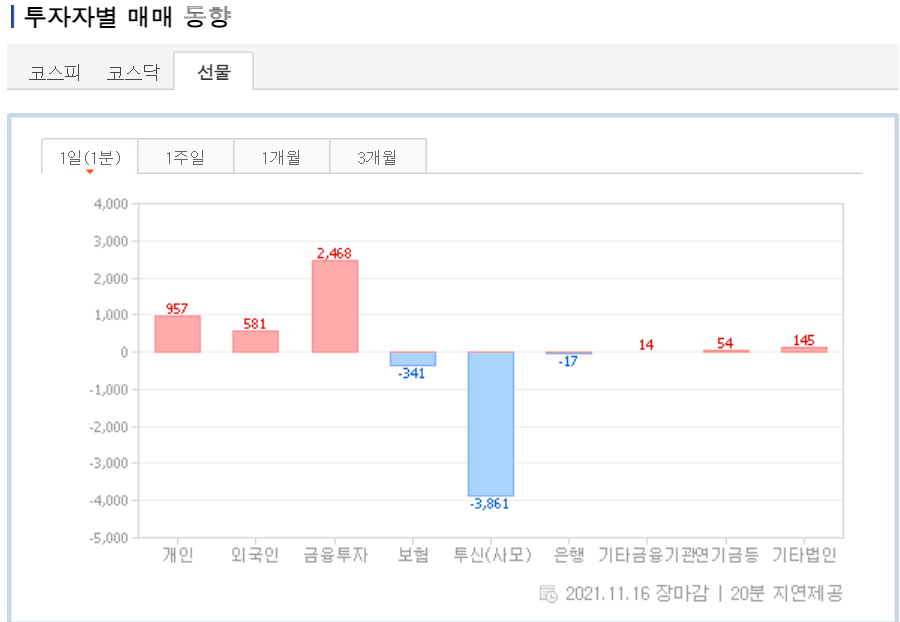Click the 은행 axis label
The width and height of the screenshot is (900, 622).
click(x=569, y=555)
